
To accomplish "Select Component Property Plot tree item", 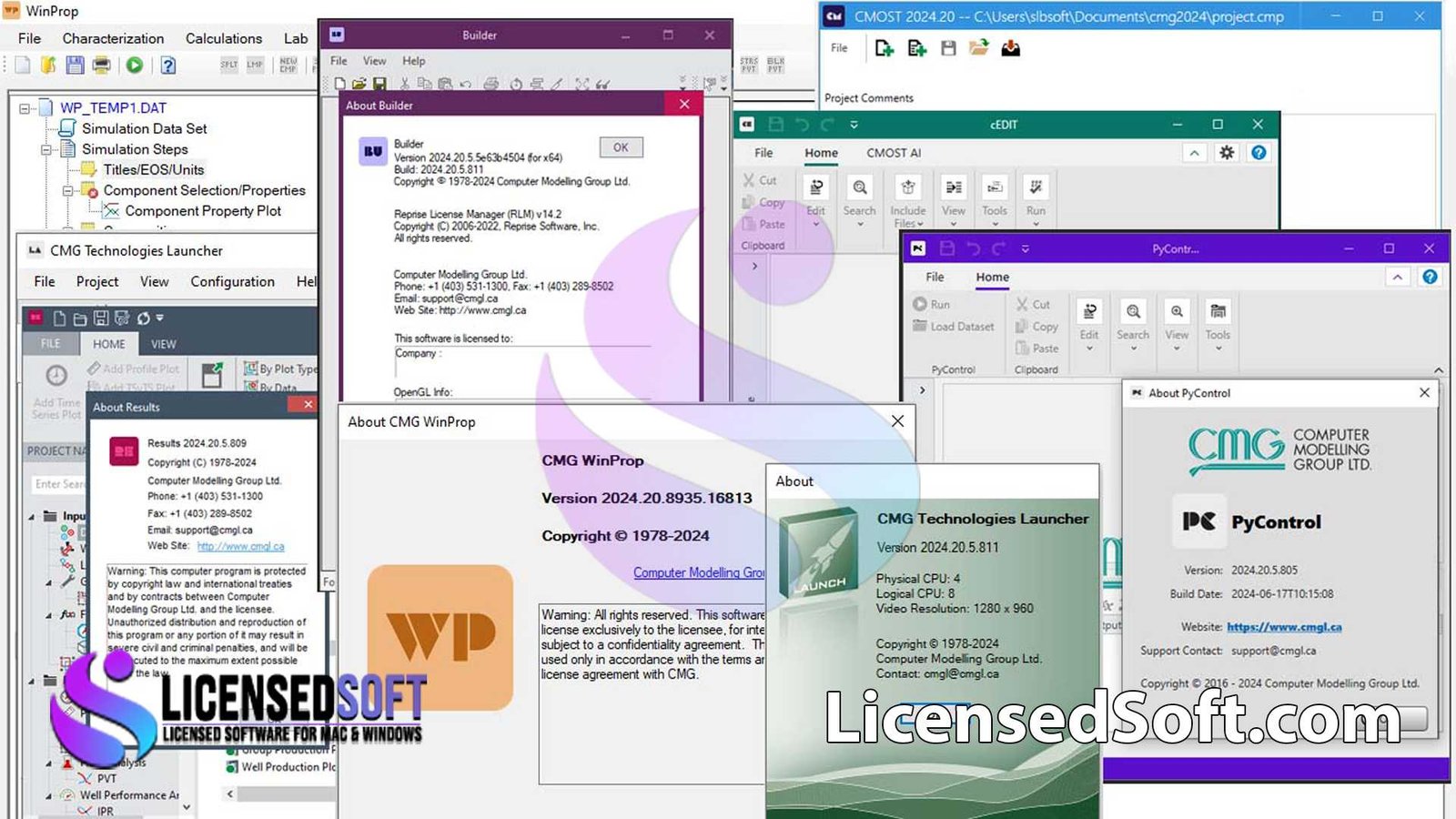I will 203,211.
